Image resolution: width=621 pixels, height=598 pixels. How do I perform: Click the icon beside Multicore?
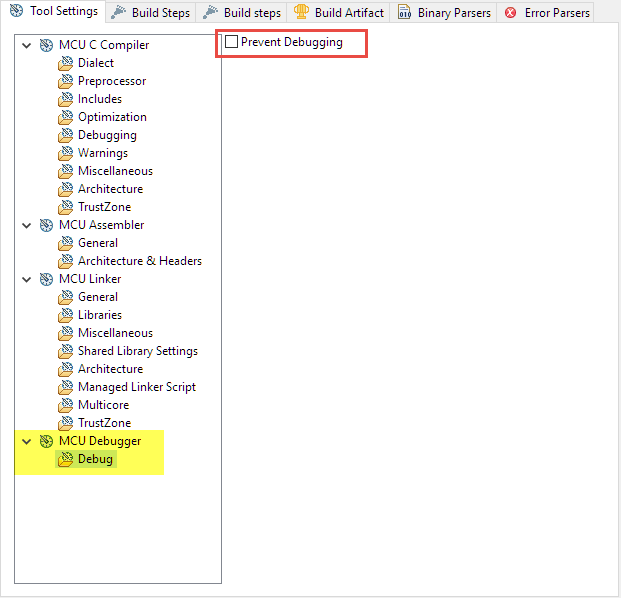pos(66,405)
